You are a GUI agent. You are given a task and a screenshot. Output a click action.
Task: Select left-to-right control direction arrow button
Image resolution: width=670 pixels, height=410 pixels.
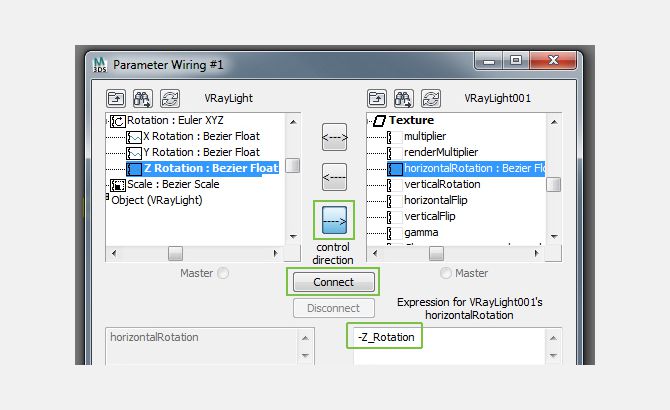(x=334, y=220)
